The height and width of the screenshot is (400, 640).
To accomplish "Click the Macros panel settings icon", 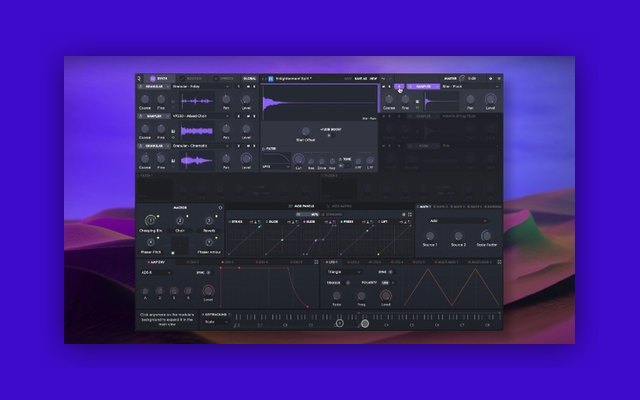I will [x=220, y=208].
